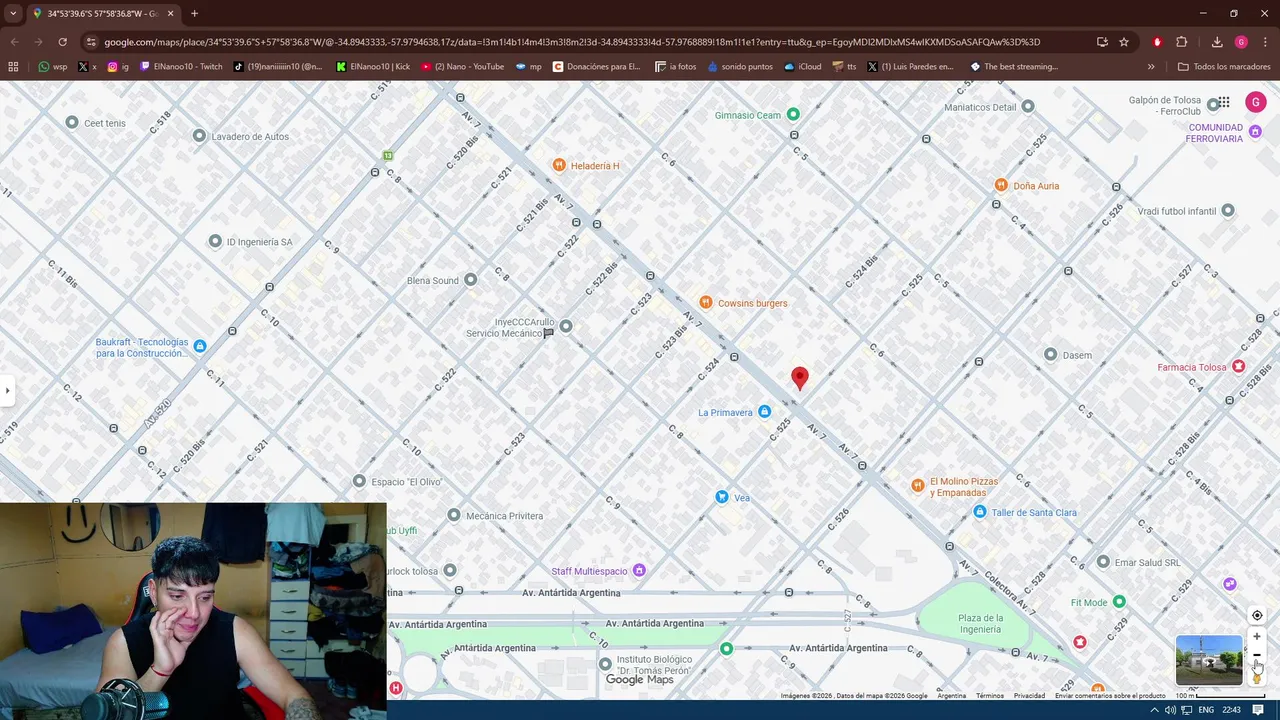
Task: Select the Vea supermarket marker
Action: pos(722,497)
